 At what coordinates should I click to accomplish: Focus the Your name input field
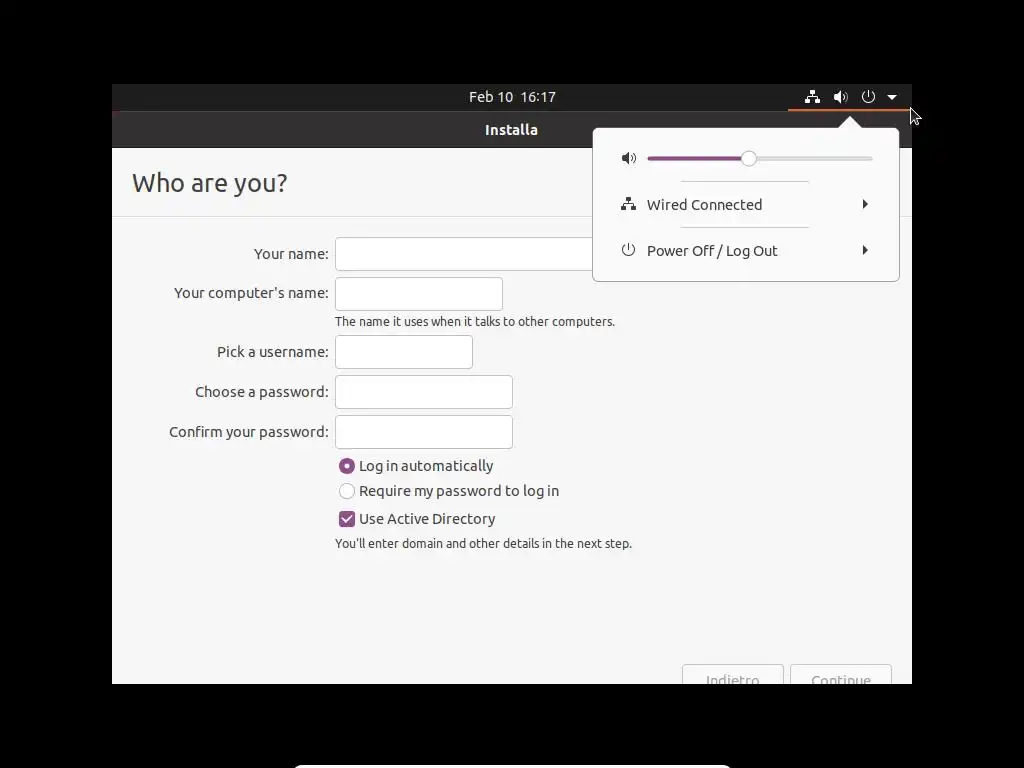tap(464, 254)
